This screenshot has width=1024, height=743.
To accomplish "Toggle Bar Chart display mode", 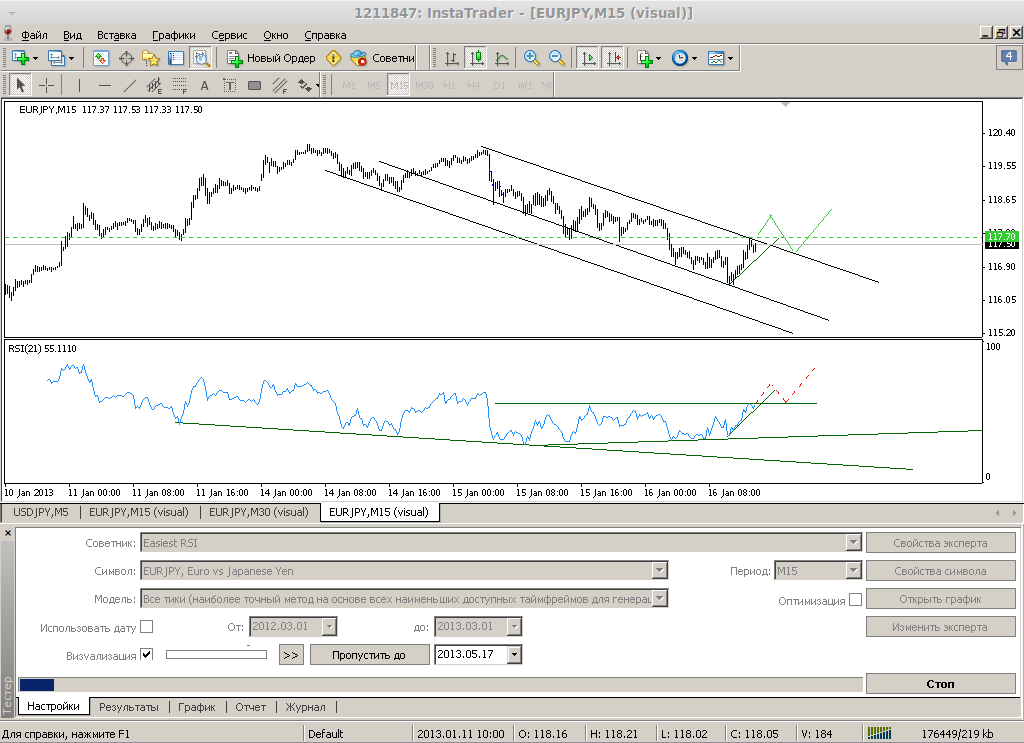I will (452, 58).
